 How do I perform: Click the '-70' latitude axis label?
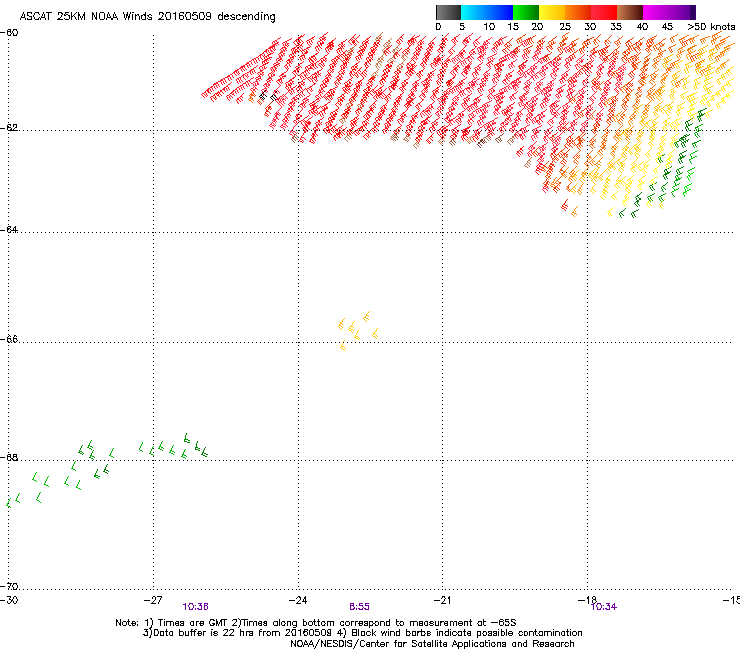pyautogui.click(x=9, y=586)
